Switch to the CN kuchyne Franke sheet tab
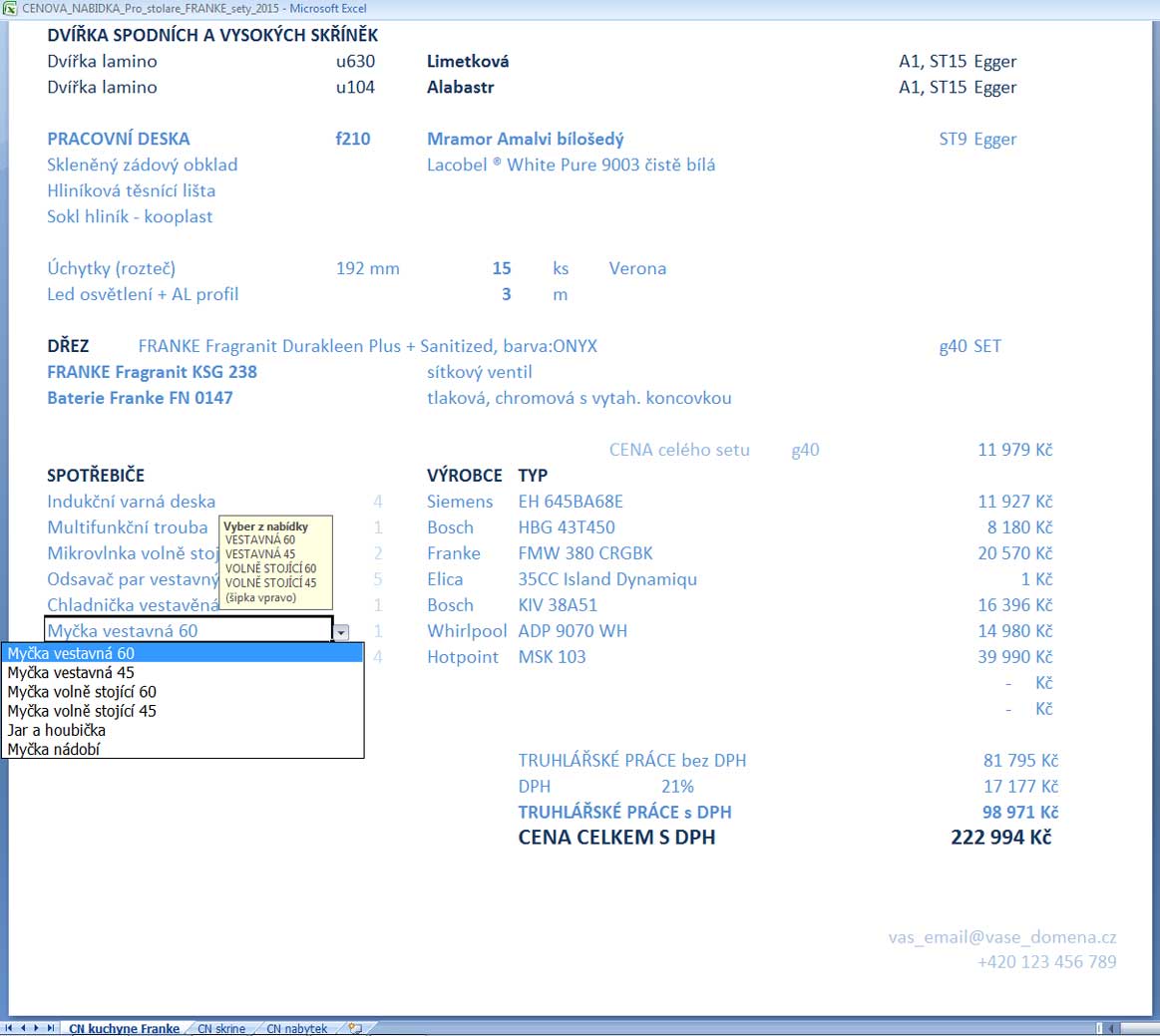 point(125,1029)
